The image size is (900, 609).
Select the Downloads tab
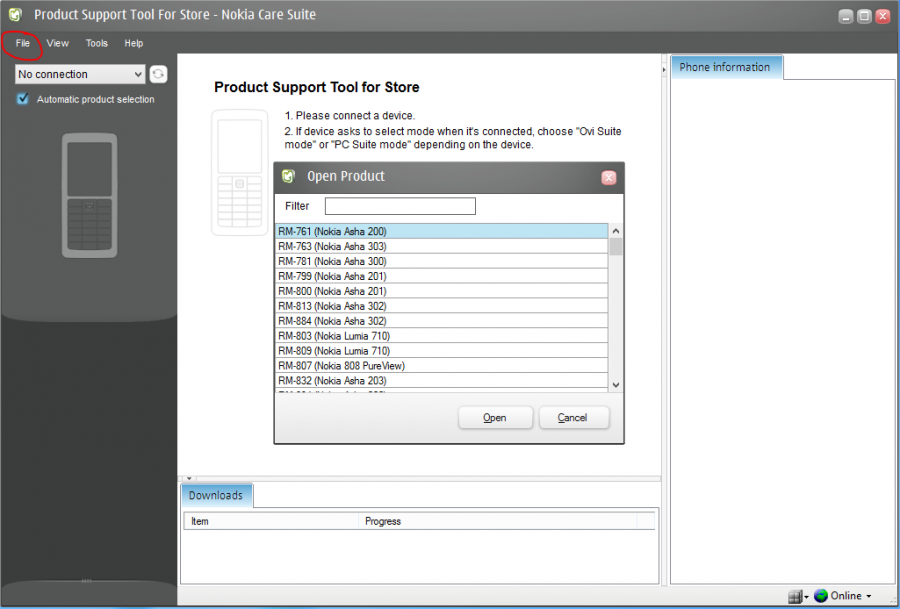216,494
